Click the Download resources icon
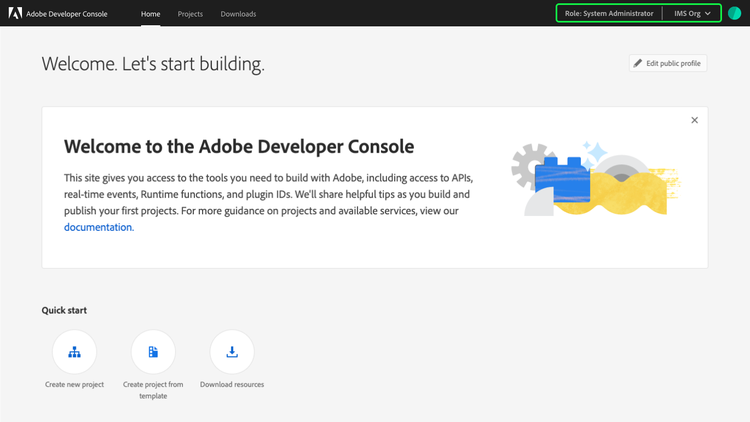Screen dimensions: 750x422 [232, 352]
